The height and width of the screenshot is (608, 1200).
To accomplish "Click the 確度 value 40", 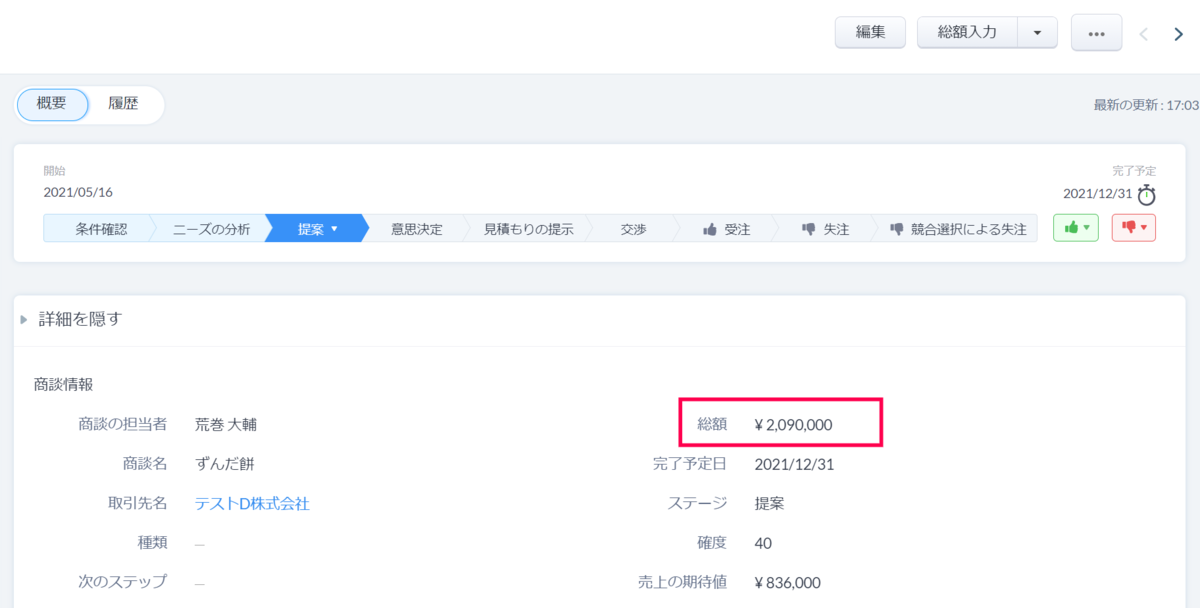I will (x=763, y=543).
